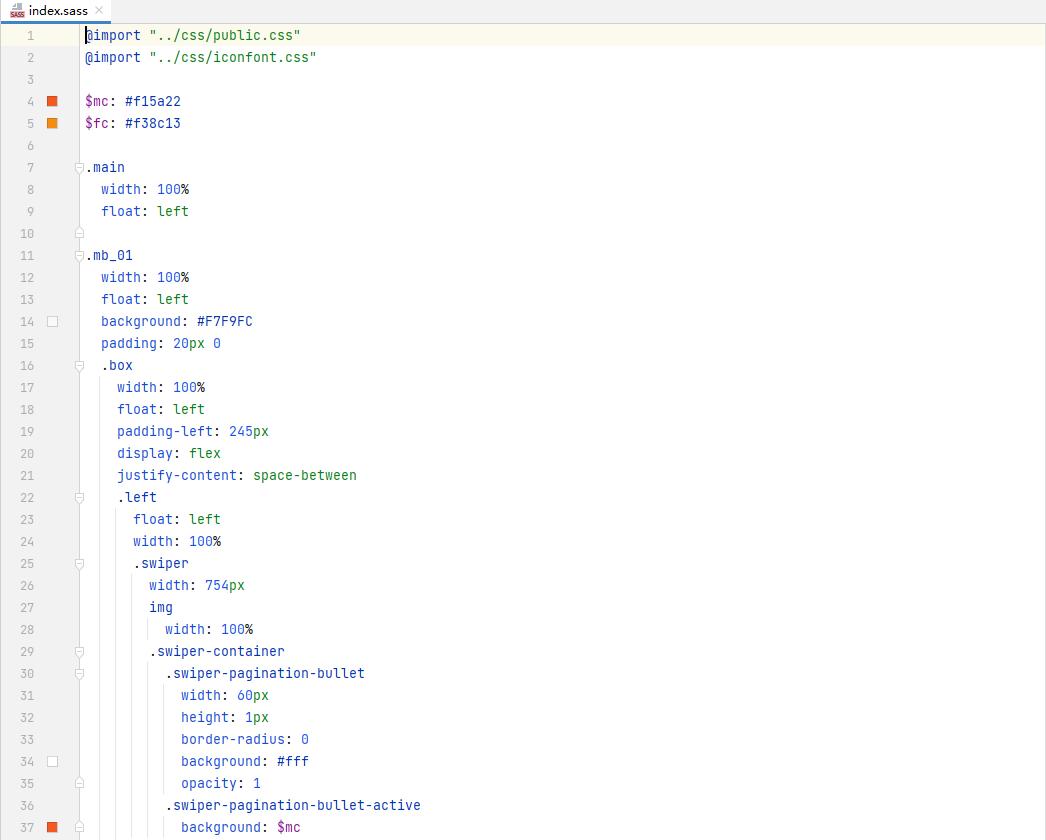This screenshot has width=1046, height=840.
Task: Open color picker for $mc #f15a22
Action: pos(52,101)
